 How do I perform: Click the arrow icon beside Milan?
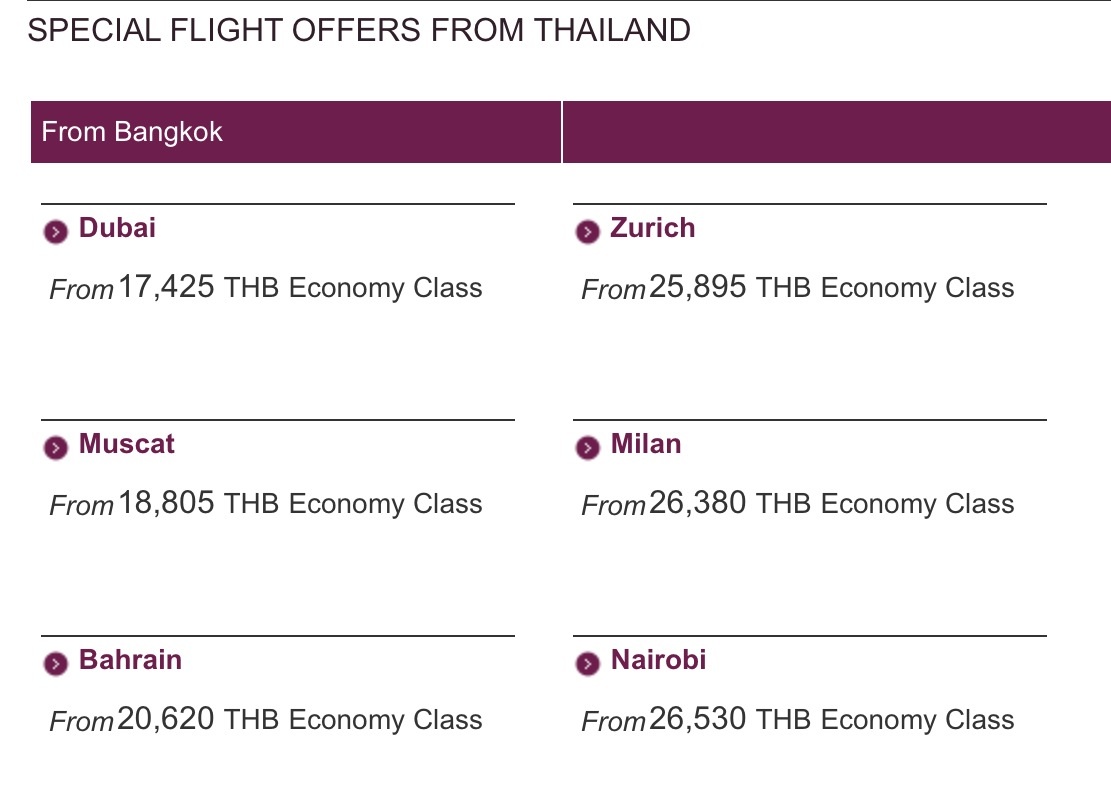pos(587,448)
